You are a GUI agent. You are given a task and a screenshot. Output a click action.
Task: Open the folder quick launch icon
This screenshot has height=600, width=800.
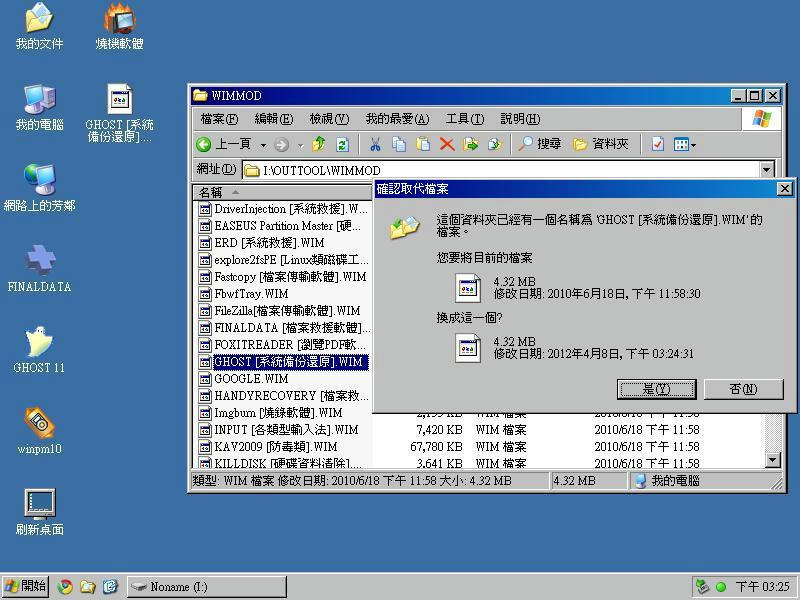(88, 587)
